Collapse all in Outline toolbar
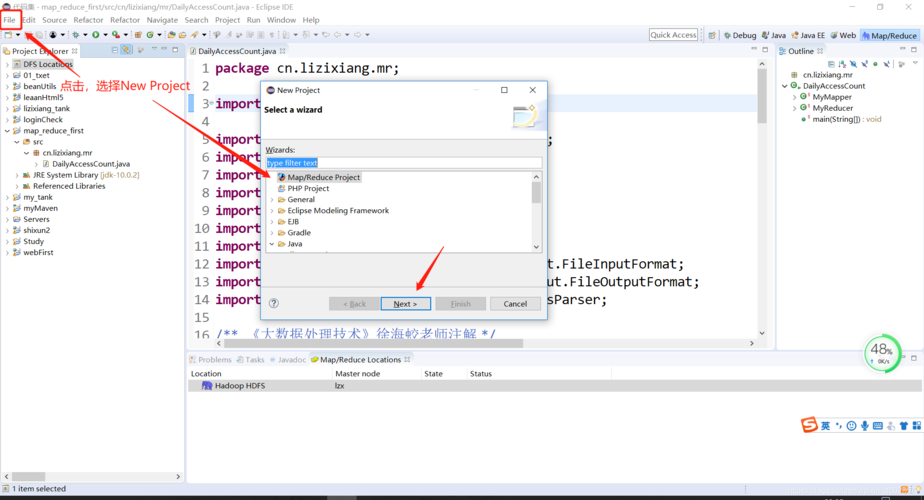The image size is (924, 500). pyautogui.click(x=831, y=64)
